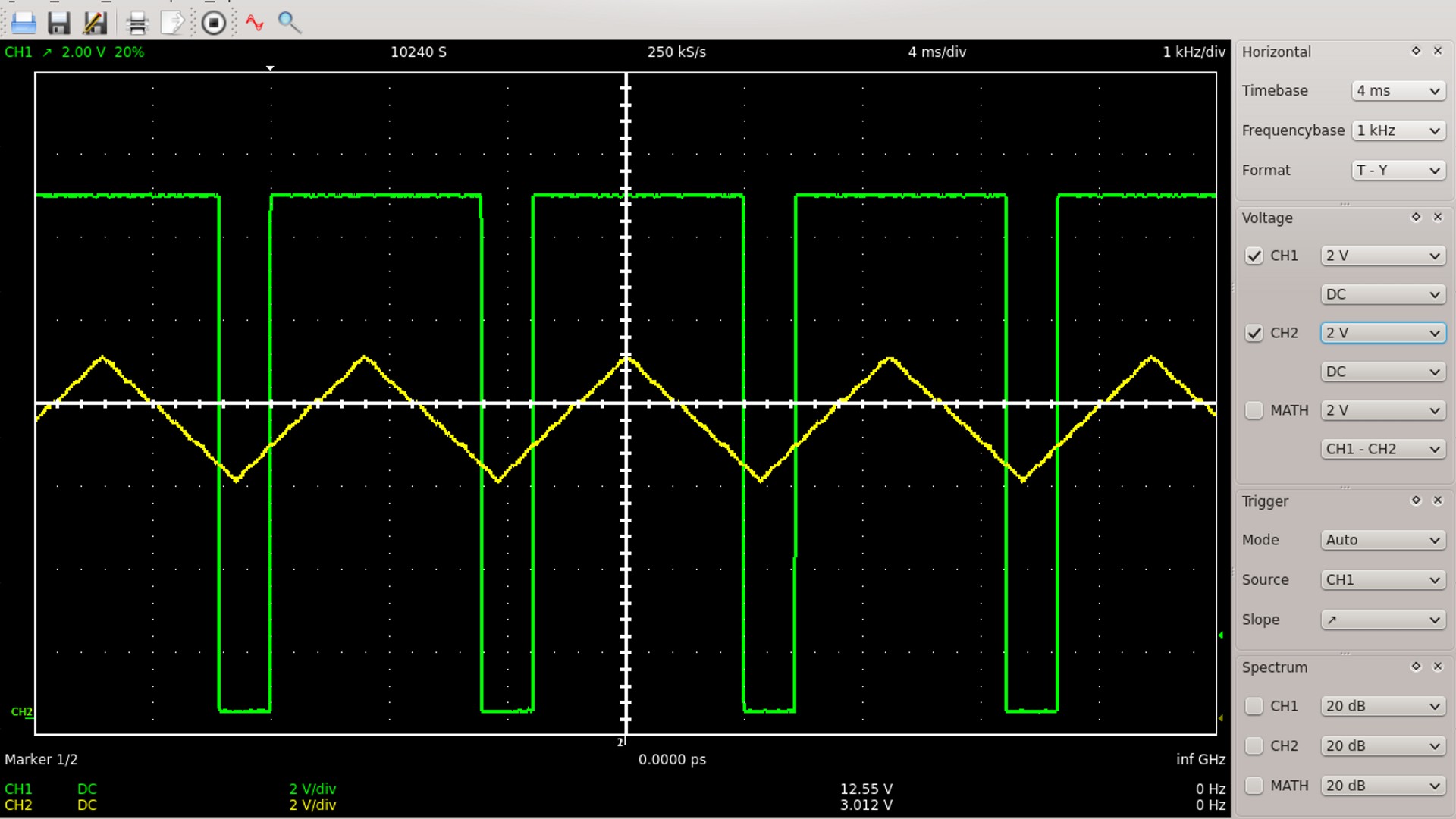Open the CH1 - CH2 math mode dropdown
Viewport: 1456px width, 819px height.
click(x=1382, y=449)
